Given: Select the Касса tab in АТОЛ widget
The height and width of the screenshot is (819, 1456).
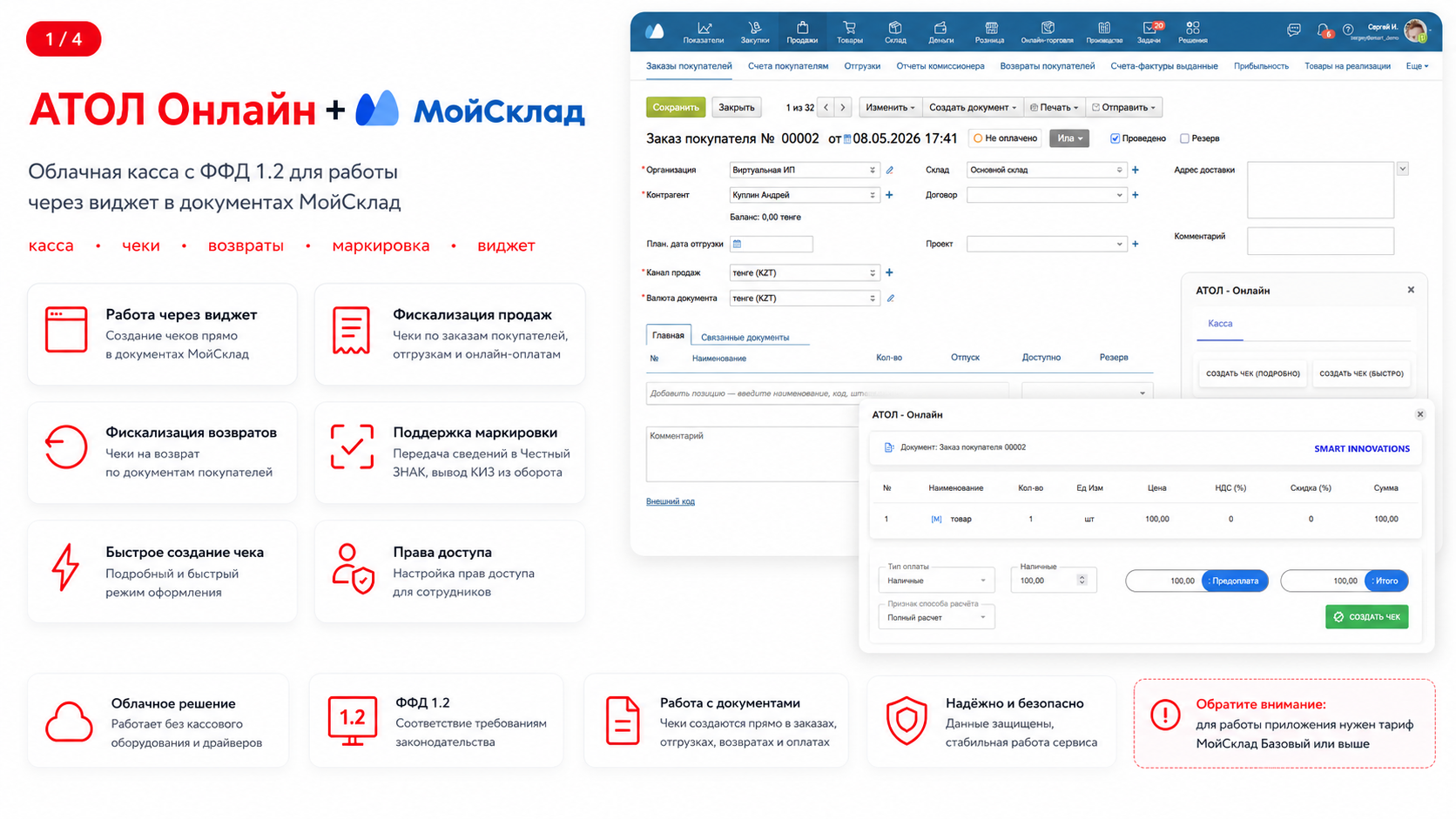Looking at the screenshot, I should [x=1220, y=324].
